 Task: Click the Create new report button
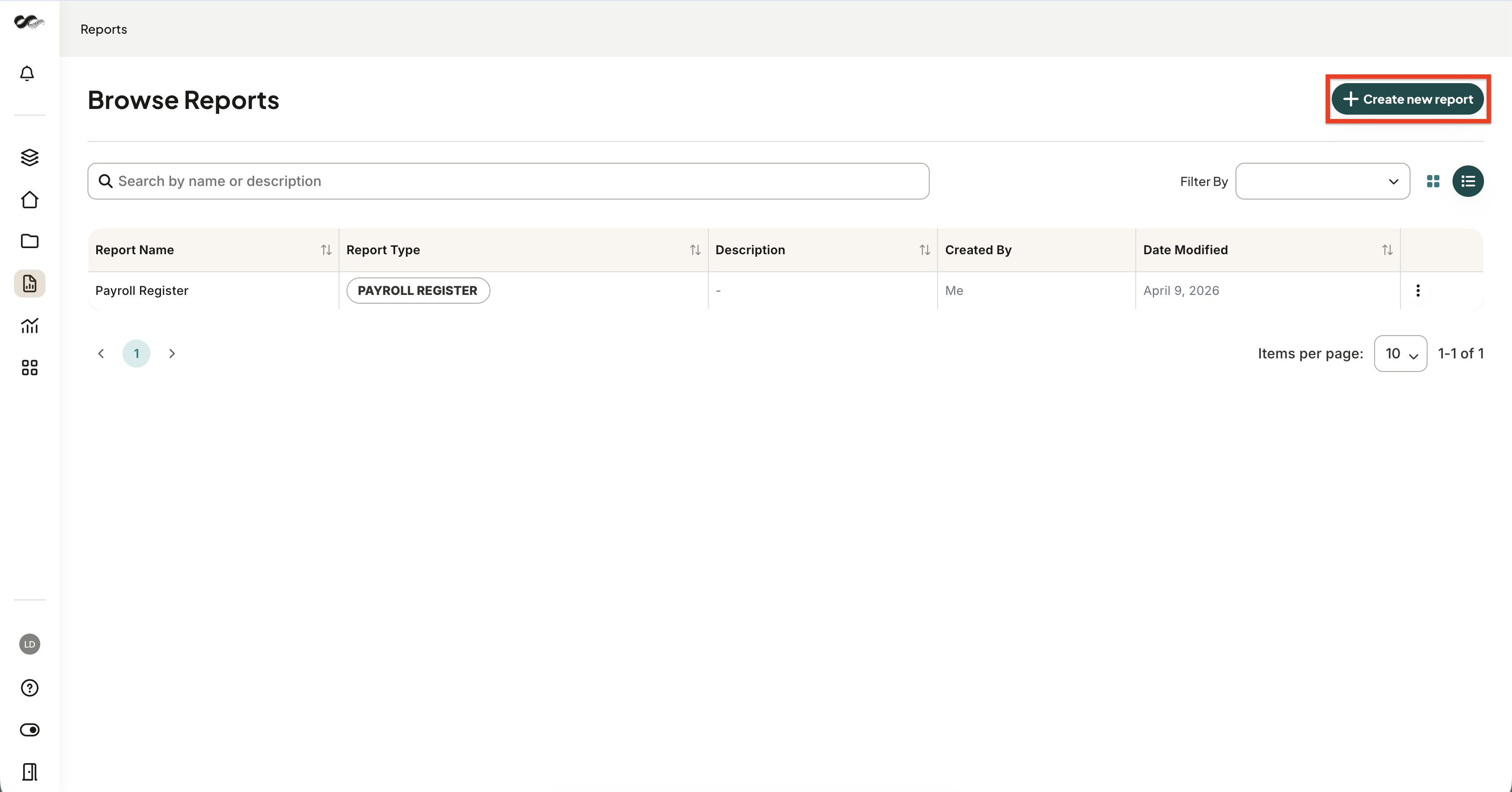1407,99
